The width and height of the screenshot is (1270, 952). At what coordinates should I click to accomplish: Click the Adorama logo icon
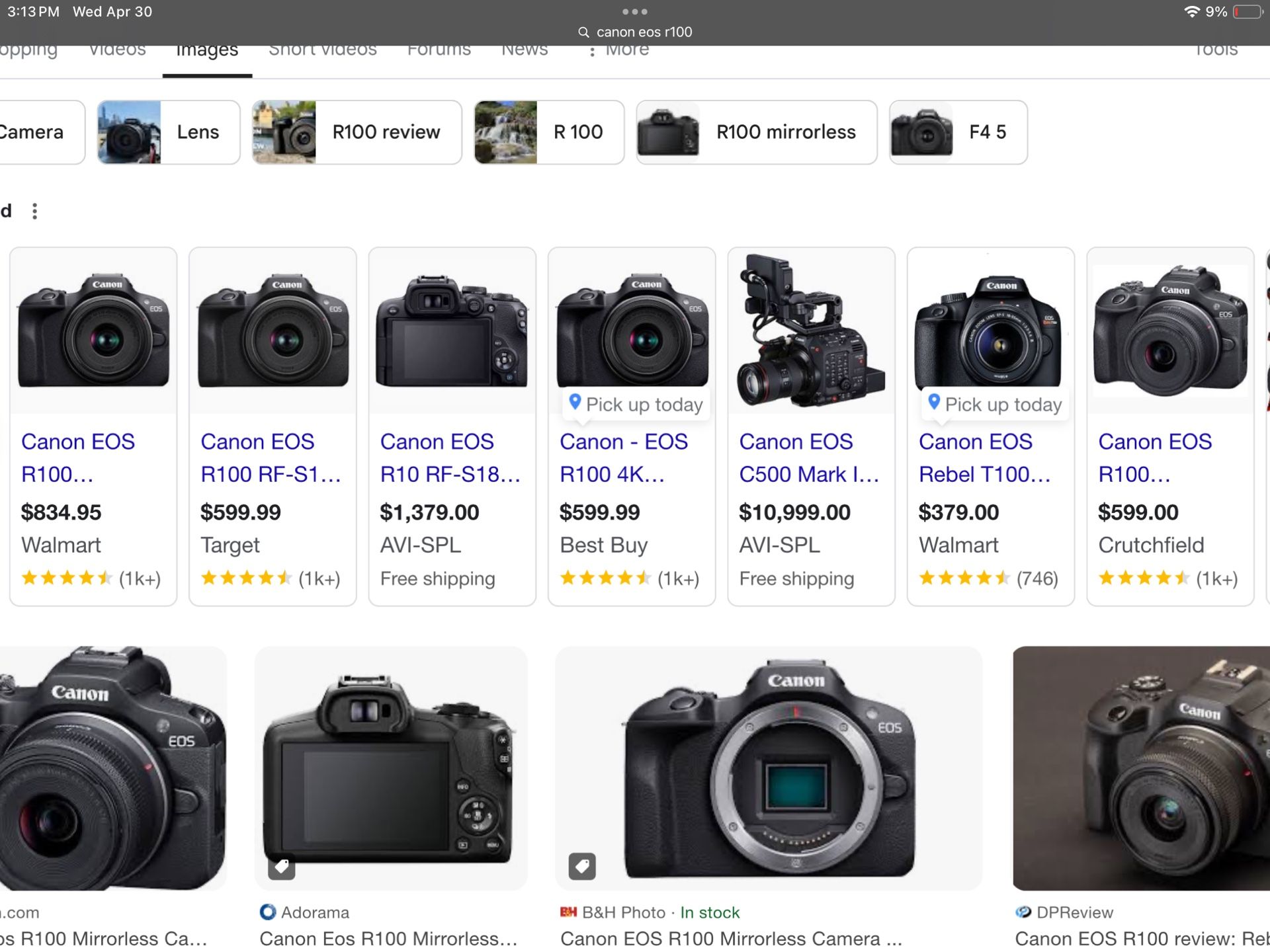pos(267,912)
